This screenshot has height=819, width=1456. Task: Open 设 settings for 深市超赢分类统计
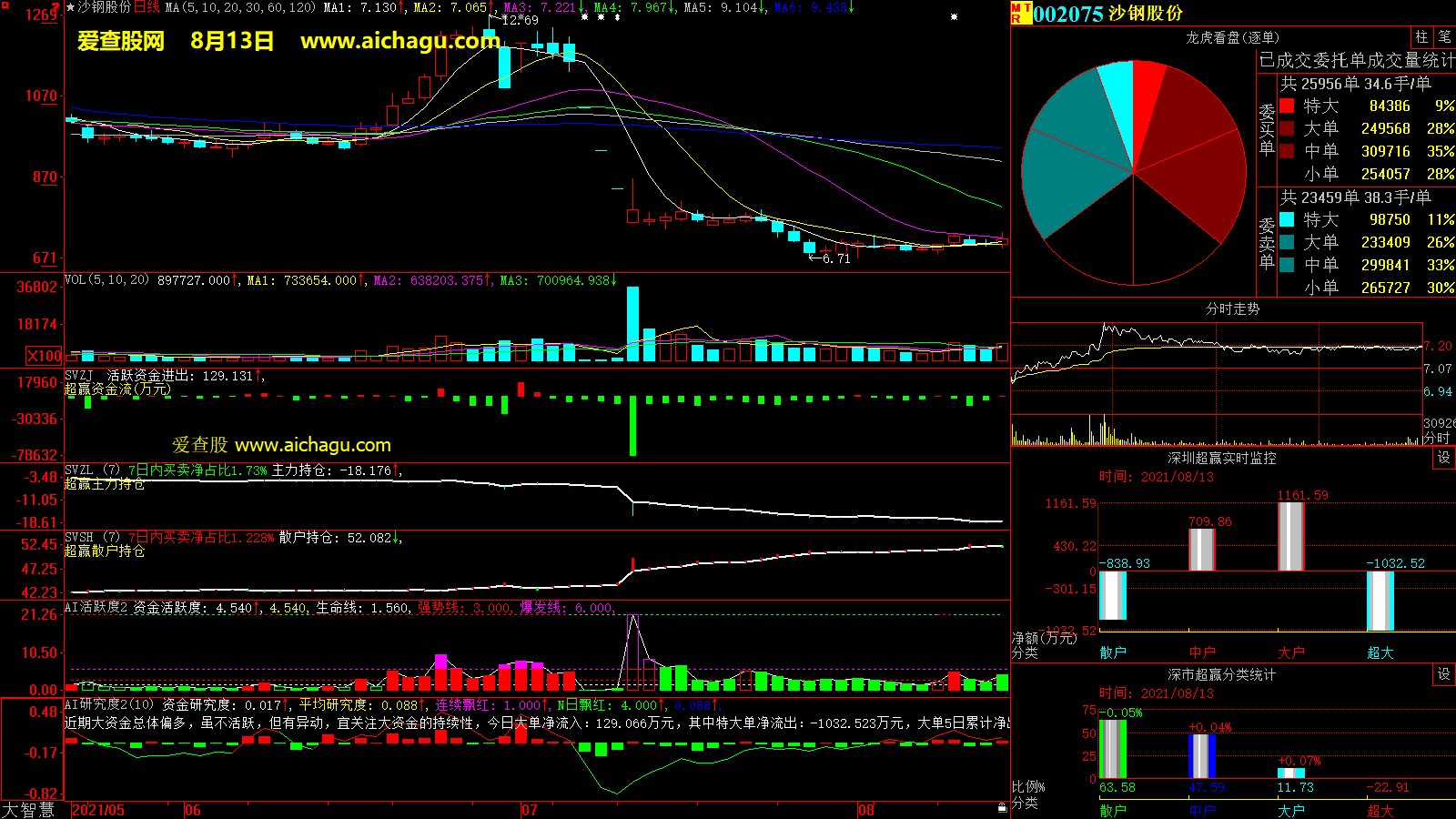tap(1444, 674)
